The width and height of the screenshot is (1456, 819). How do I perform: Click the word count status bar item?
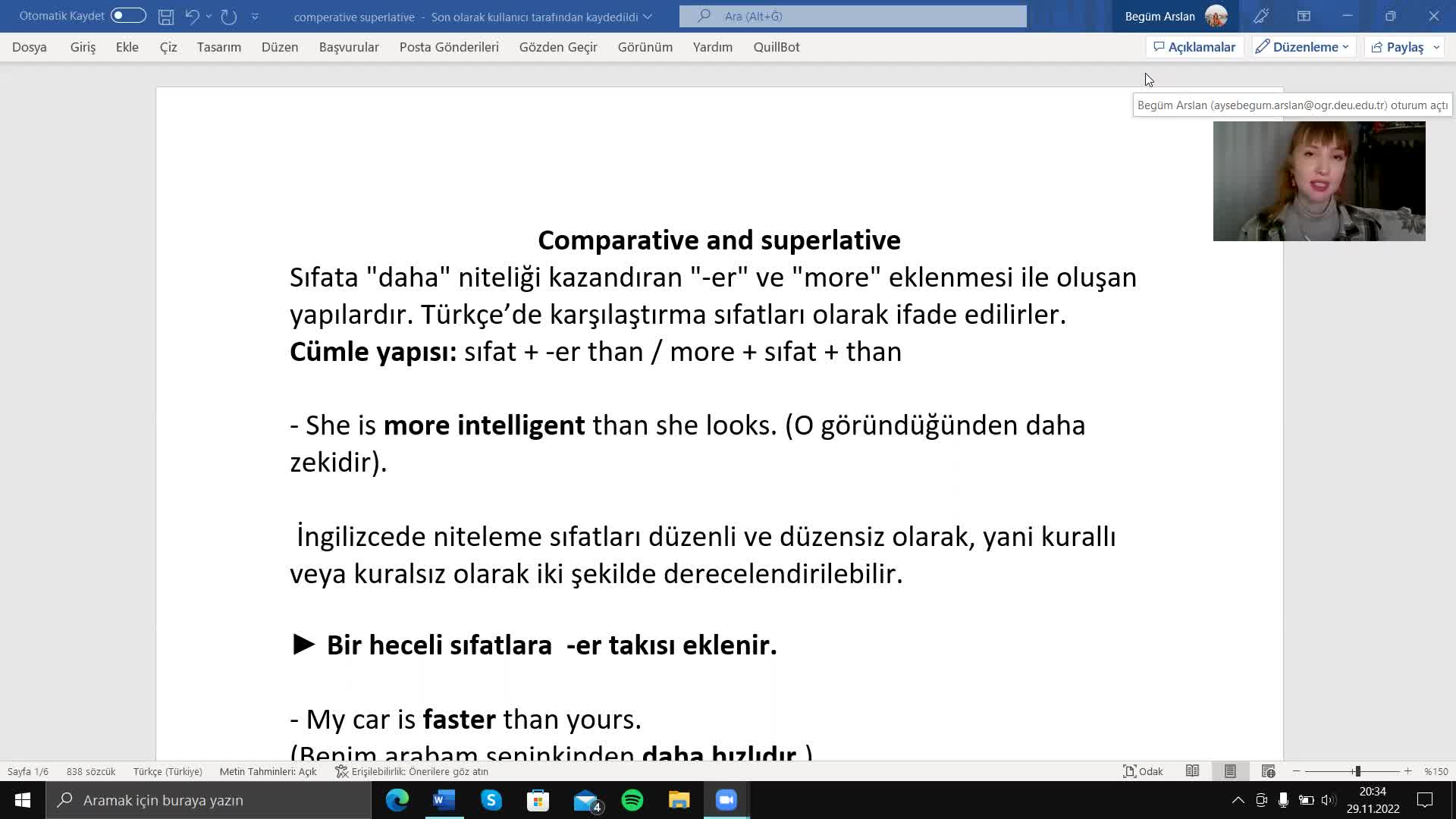point(89,771)
